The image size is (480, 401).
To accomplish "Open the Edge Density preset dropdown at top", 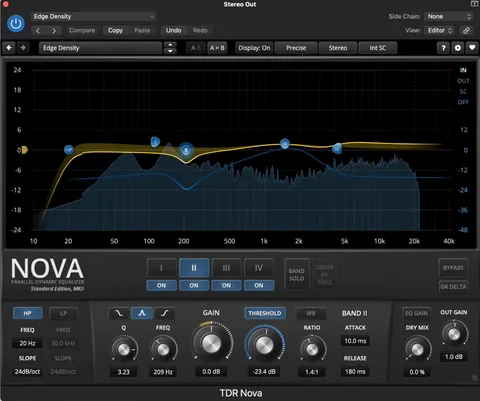I will tap(94, 16).
